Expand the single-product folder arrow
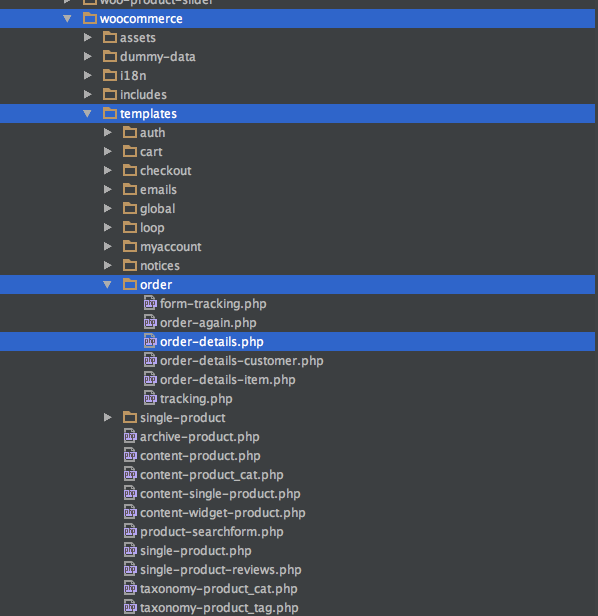598x616 pixels. pos(108,417)
